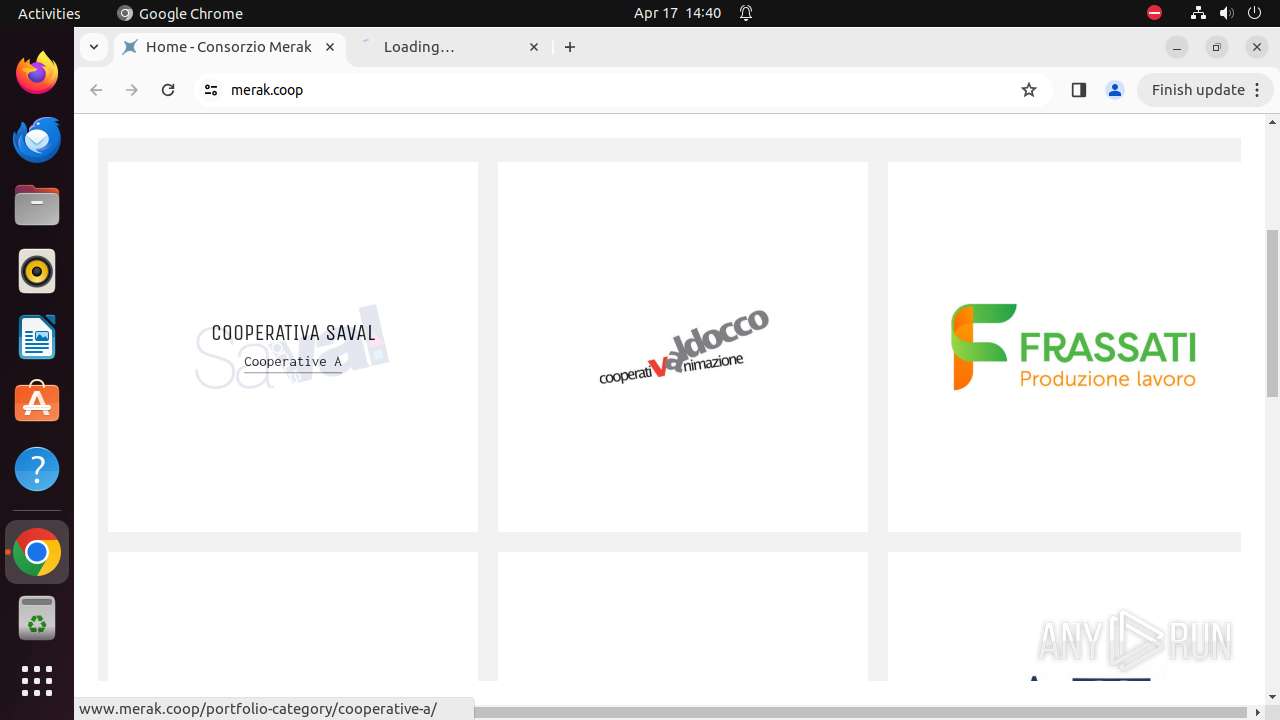Viewport: 1280px width, 720px height.
Task: Click the vertical page scrollbar
Action: click(x=1272, y=312)
